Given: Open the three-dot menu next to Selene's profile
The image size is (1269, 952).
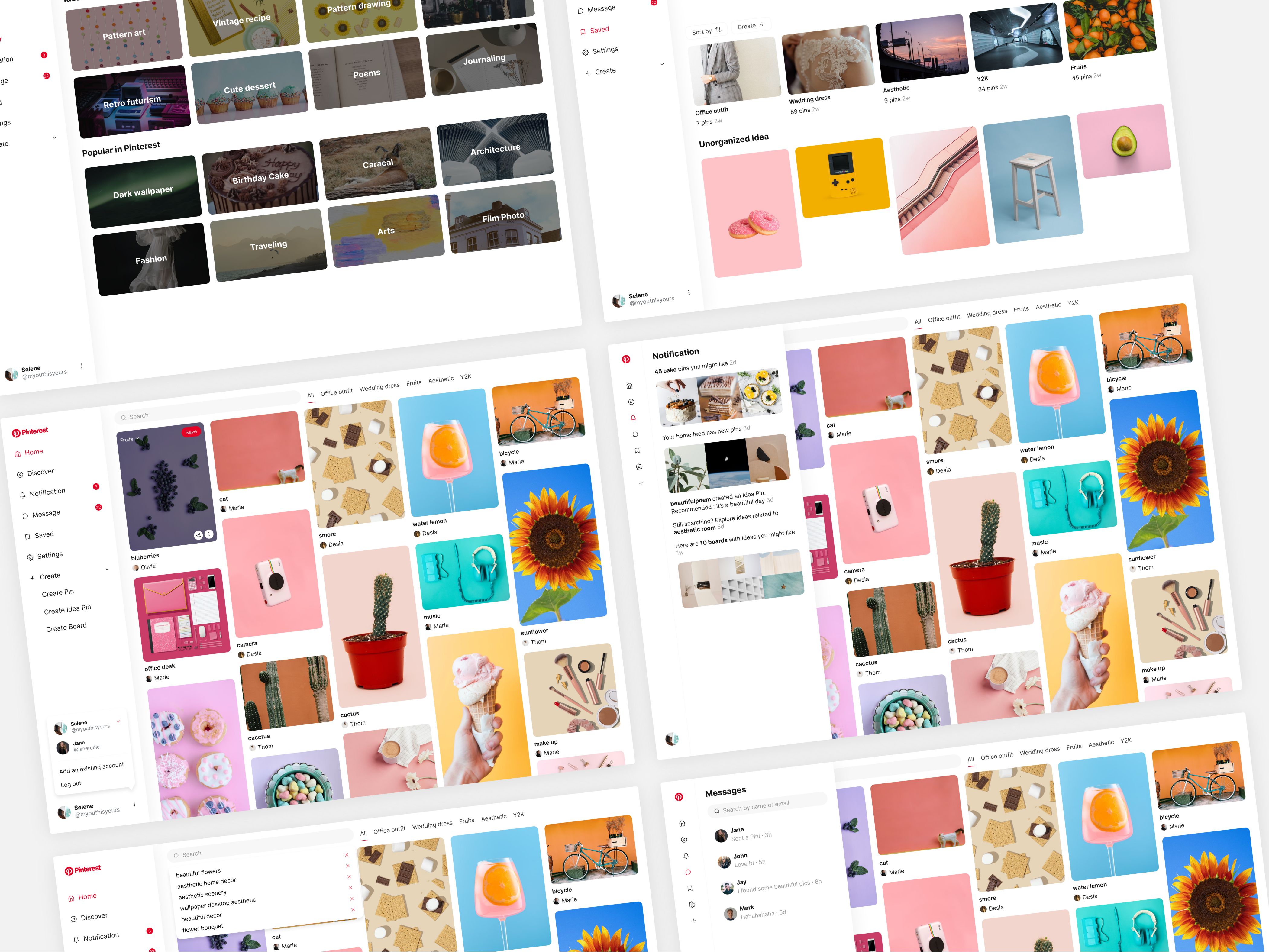Looking at the screenshot, I should pyautogui.click(x=134, y=803).
